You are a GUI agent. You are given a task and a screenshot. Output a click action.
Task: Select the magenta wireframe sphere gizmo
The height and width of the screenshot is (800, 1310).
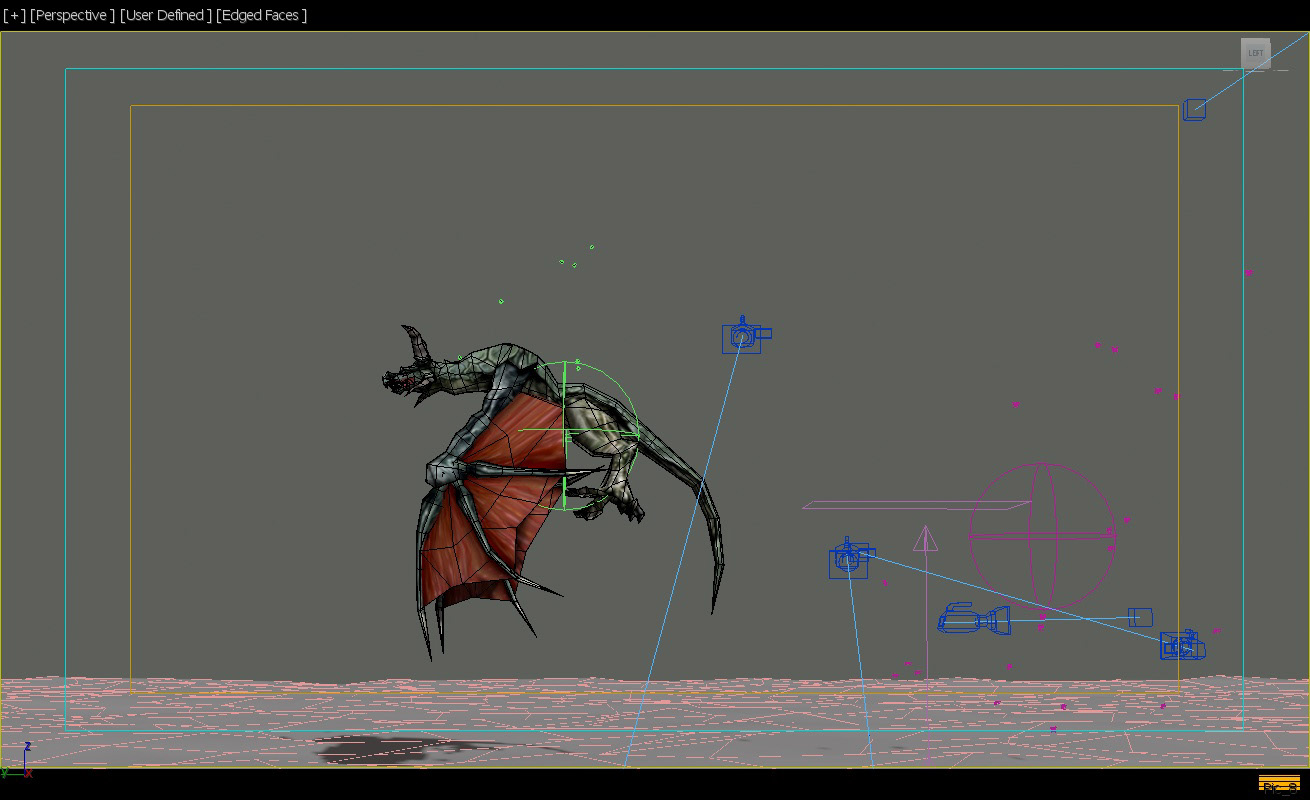[1042, 536]
